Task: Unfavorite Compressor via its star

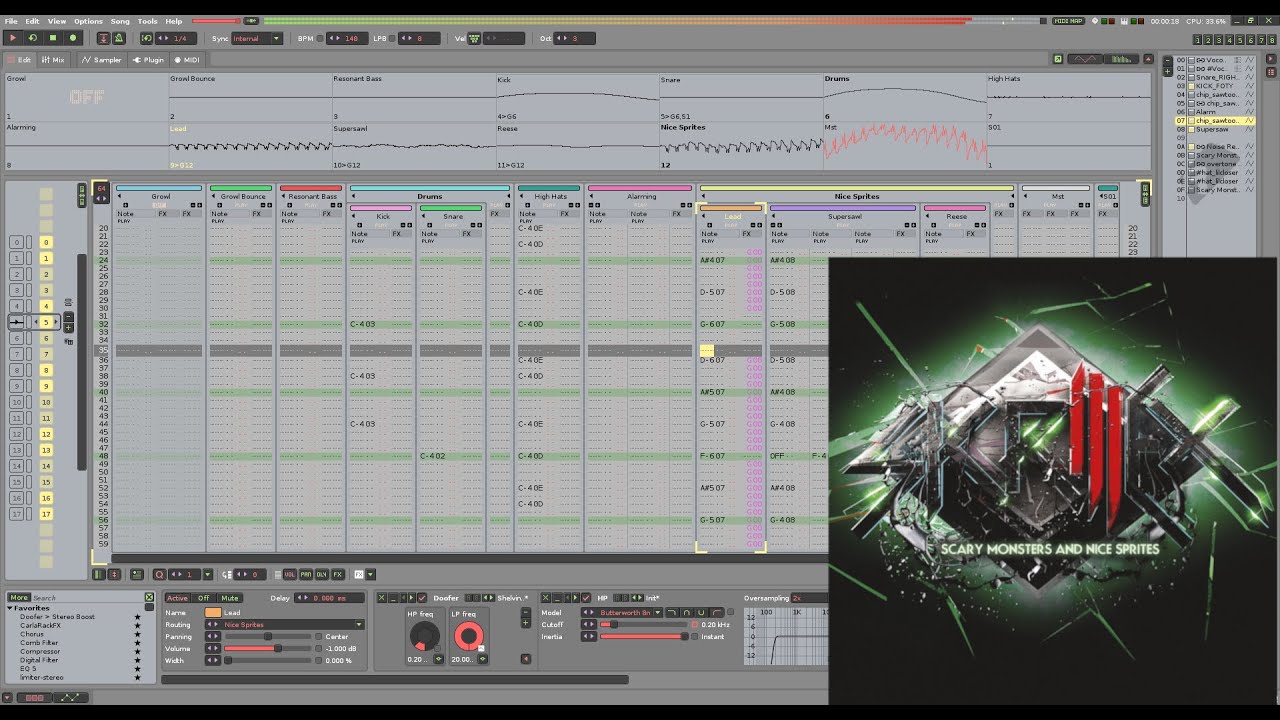Action: (x=138, y=651)
